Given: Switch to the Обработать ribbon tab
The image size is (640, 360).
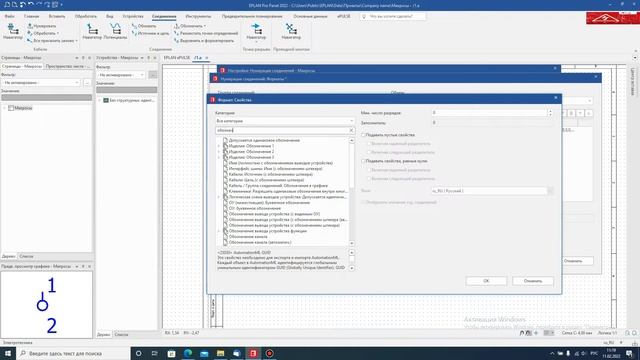Looking at the screenshot, I should click(86, 16).
